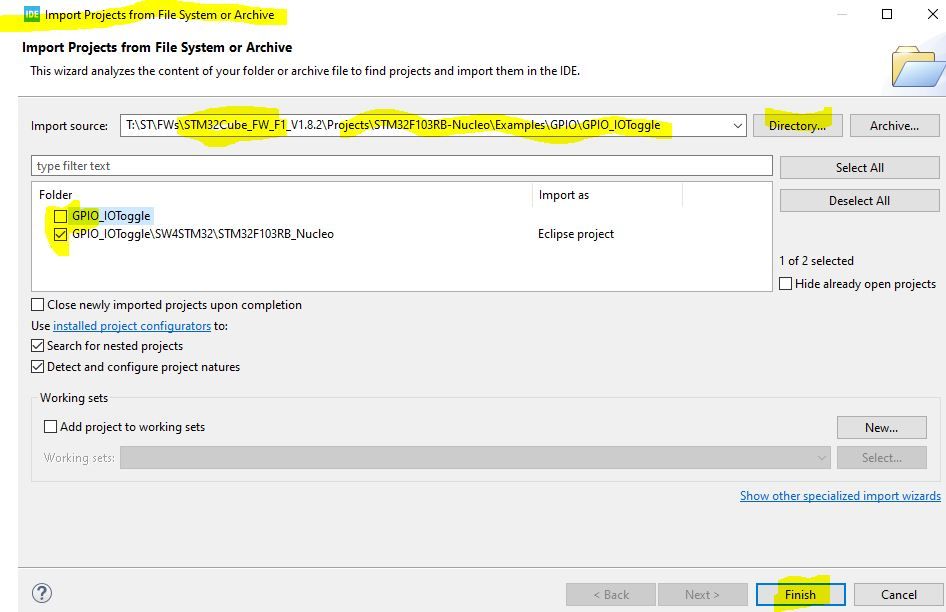Expand the Import source dropdown arrow
The width and height of the screenshot is (946, 612).
[x=737, y=126]
